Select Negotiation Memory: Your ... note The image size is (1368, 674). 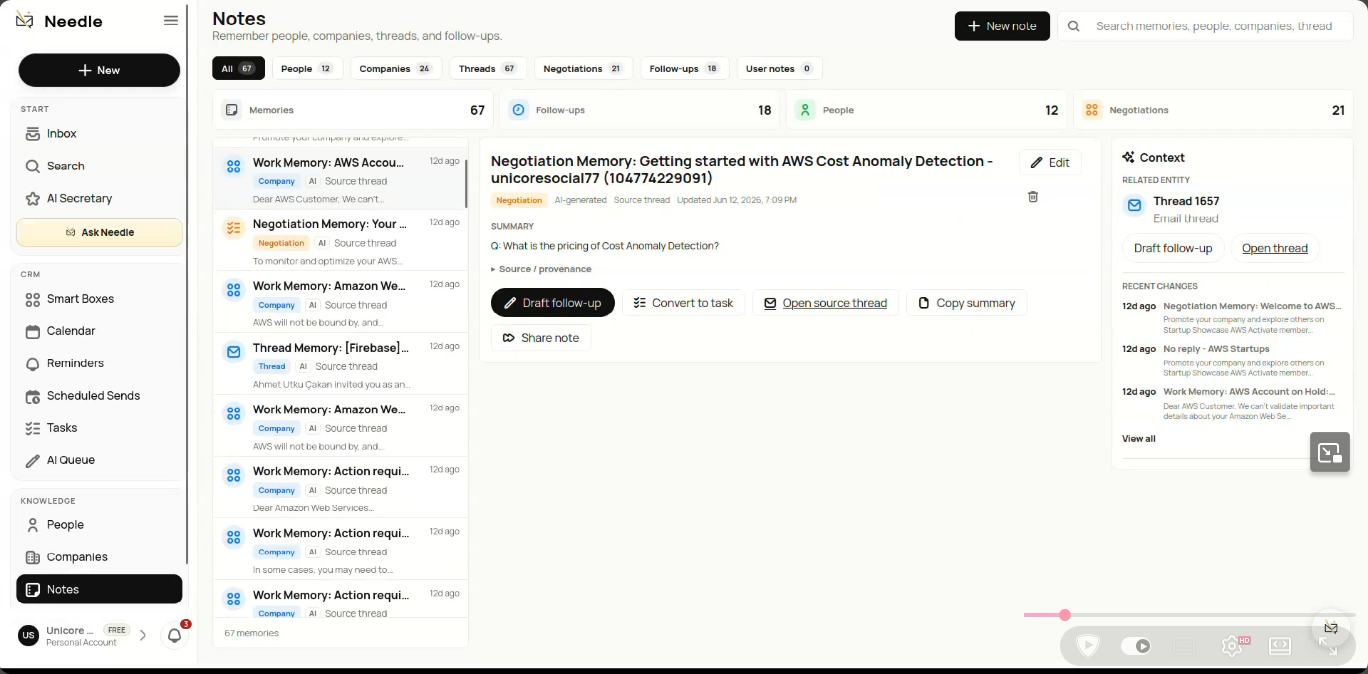pos(340,241)
